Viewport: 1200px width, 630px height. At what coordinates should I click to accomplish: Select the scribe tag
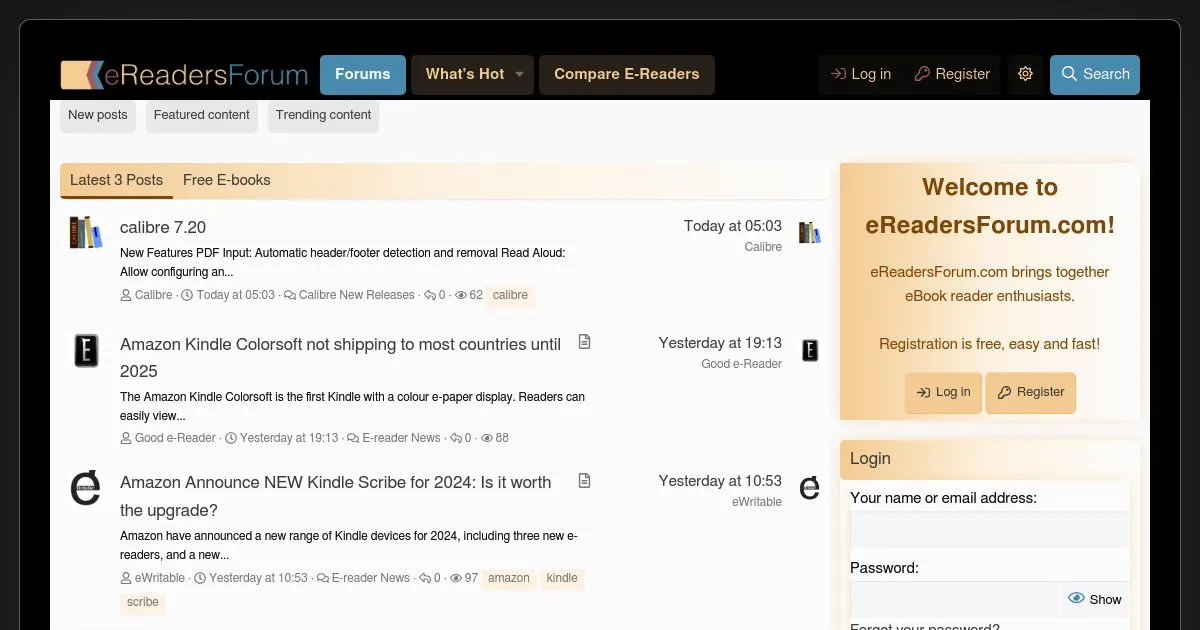pos(143,602)
